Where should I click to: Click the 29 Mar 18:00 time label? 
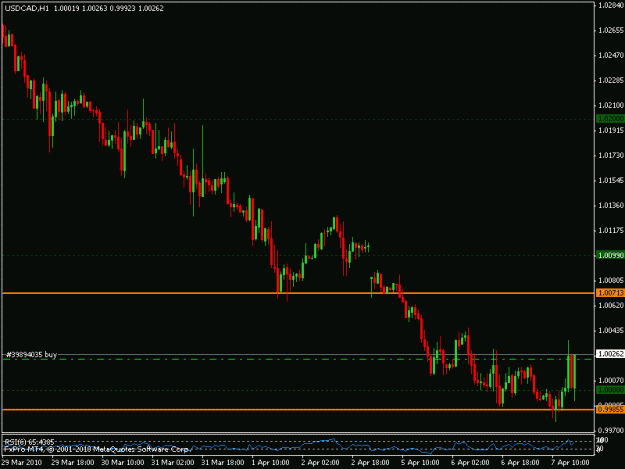click(73, 463)
